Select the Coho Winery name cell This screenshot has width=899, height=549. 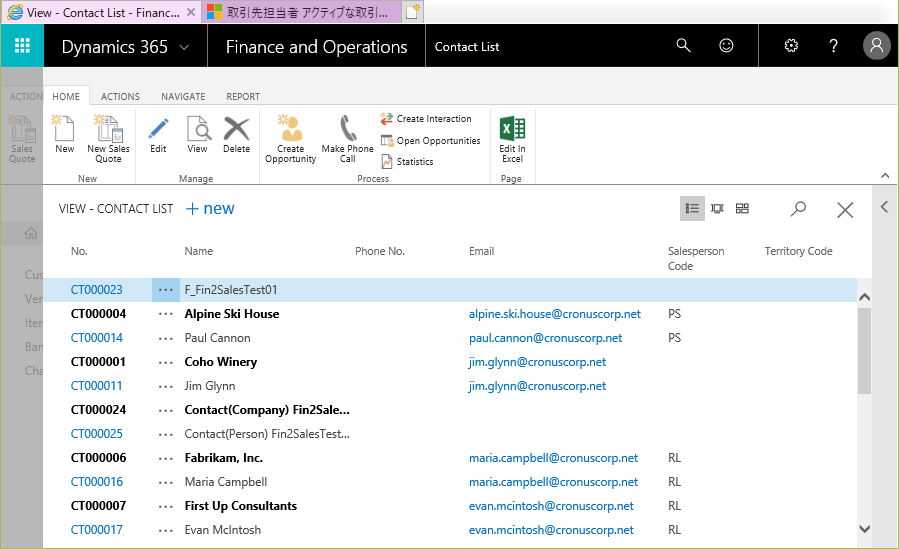click(x=221, y=362)
